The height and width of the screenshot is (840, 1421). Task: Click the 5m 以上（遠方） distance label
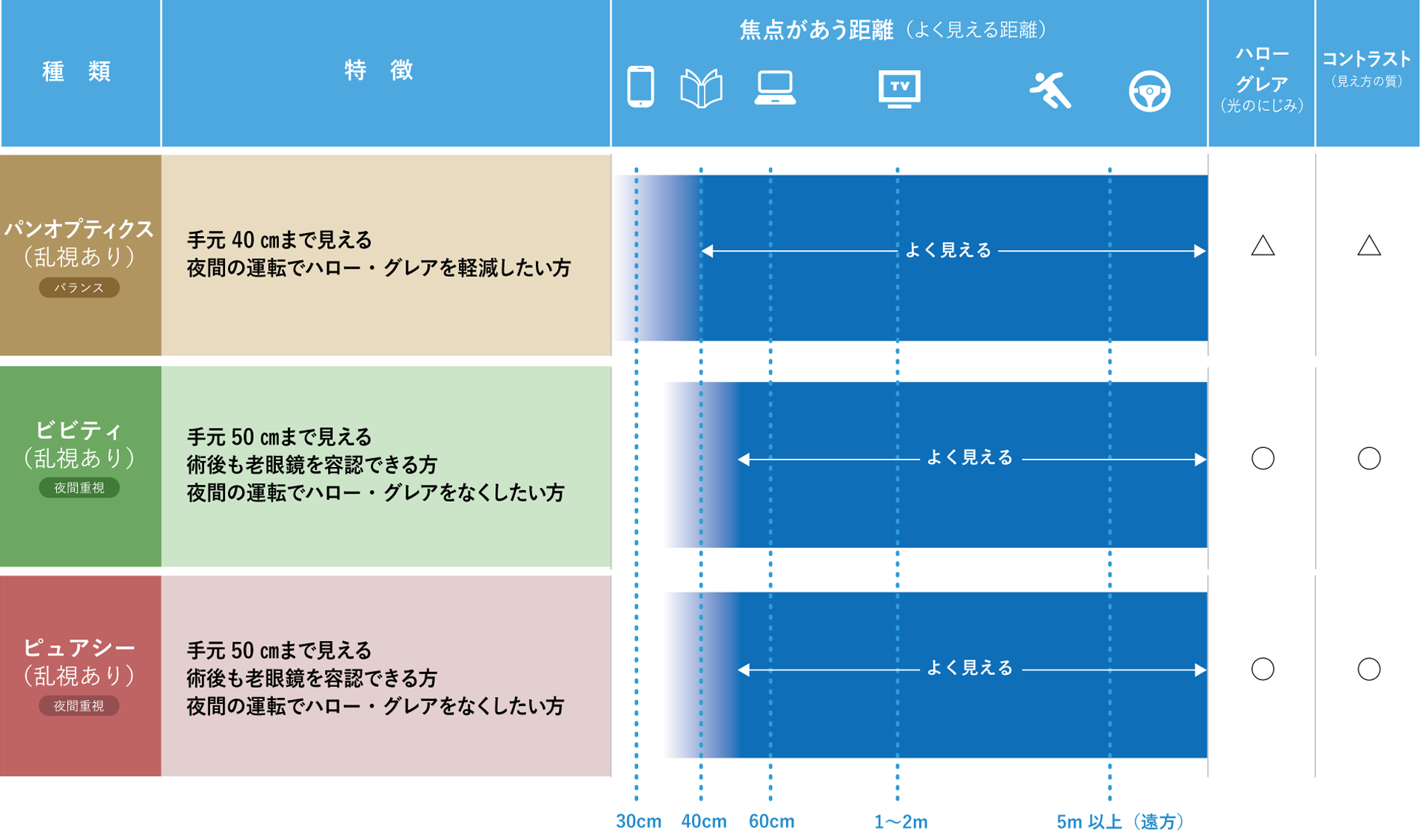point(1120,821)
